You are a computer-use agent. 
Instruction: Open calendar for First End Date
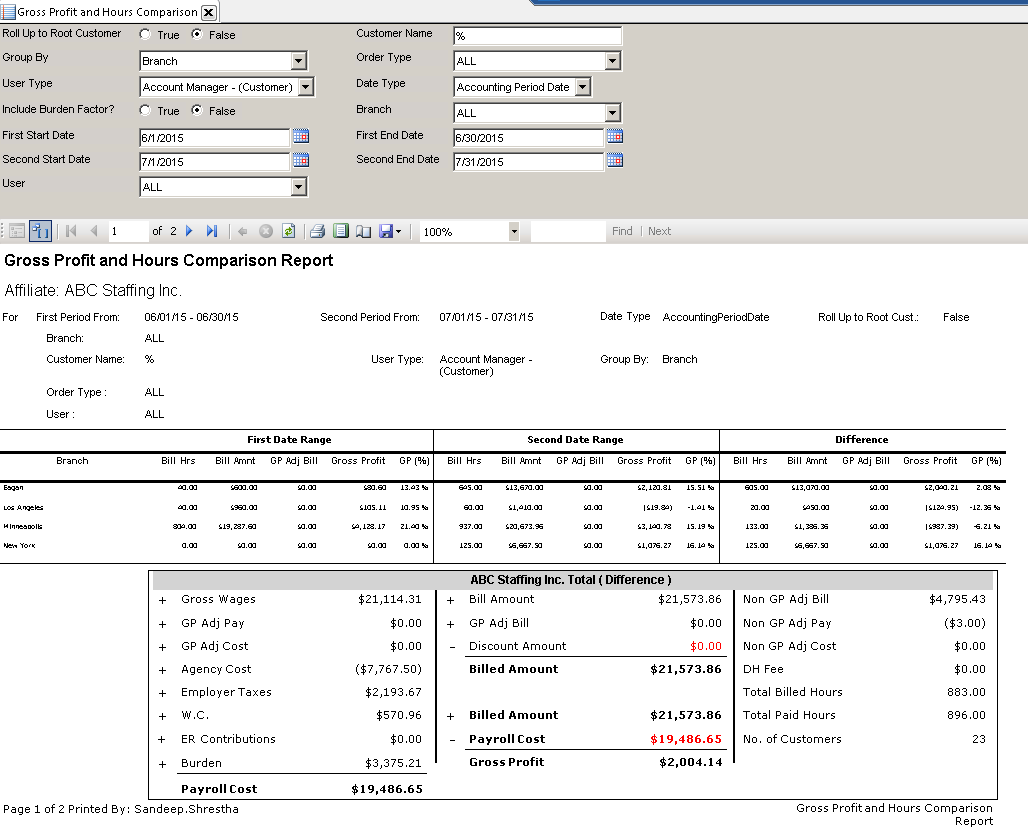tap(615, 136)
